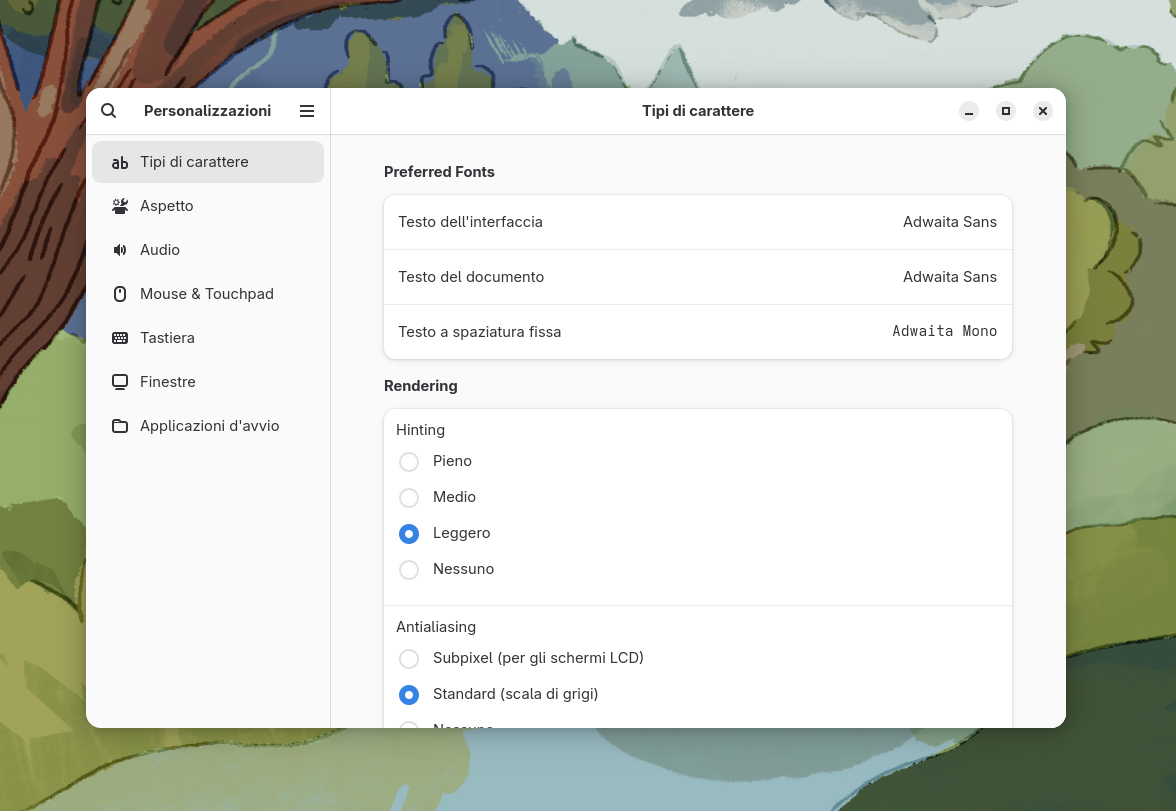Go to Audio settings
1176x811 pixels.
208,250
